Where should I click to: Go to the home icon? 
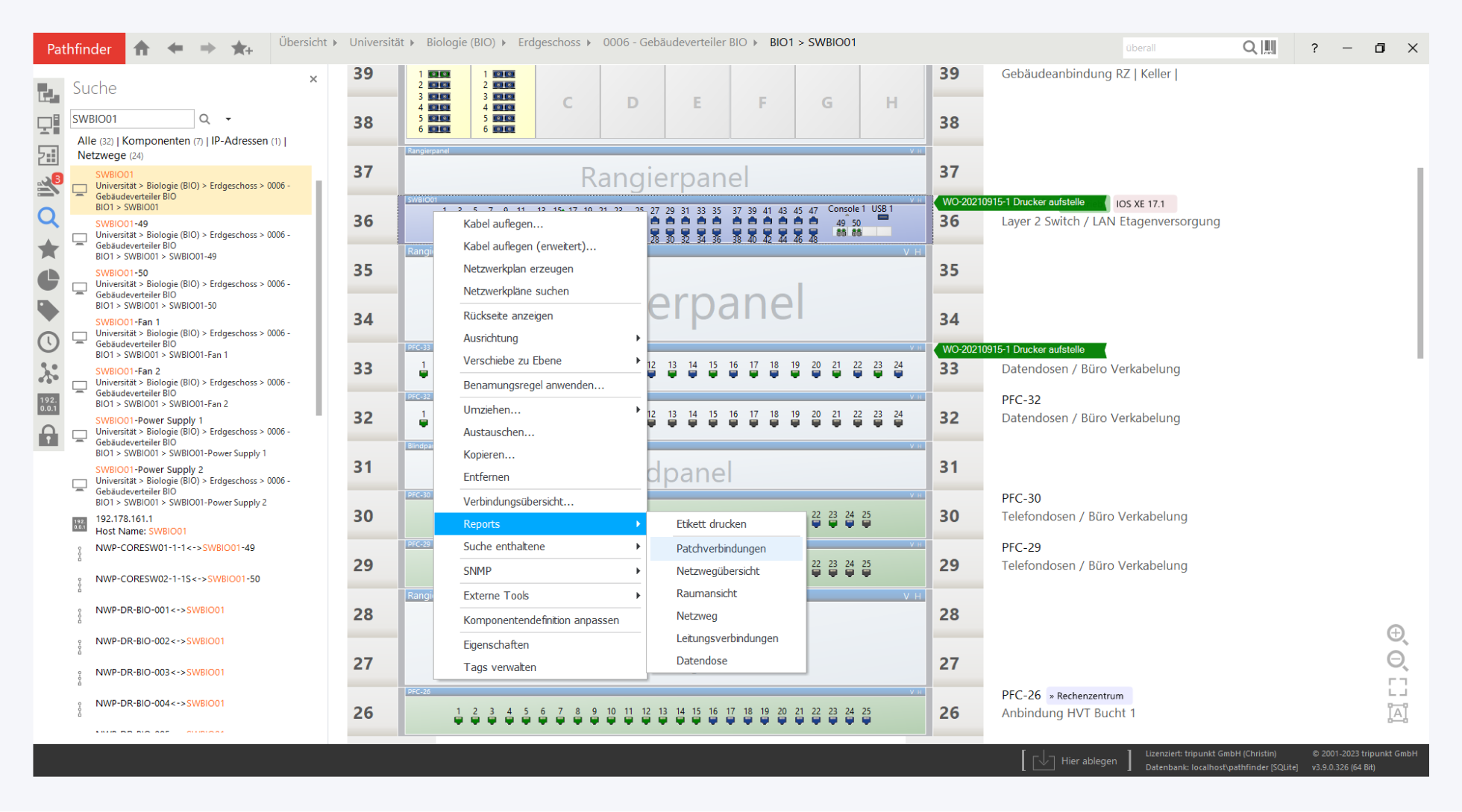point(142,48)
